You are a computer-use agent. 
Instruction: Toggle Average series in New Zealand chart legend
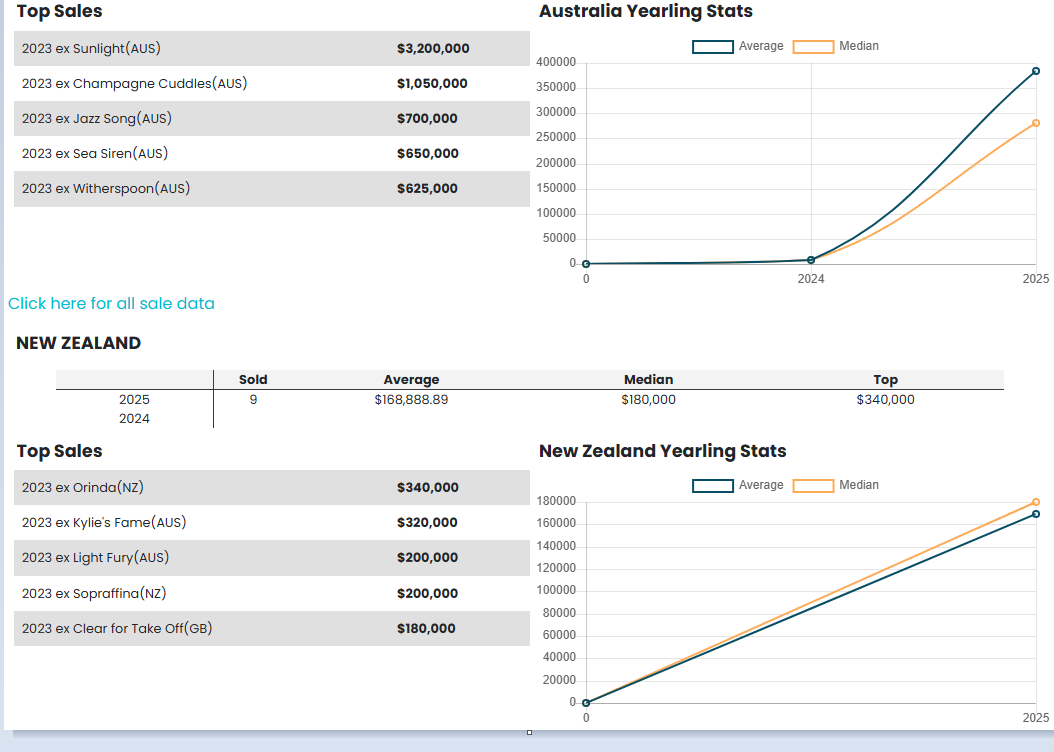[x=738, y=485]
